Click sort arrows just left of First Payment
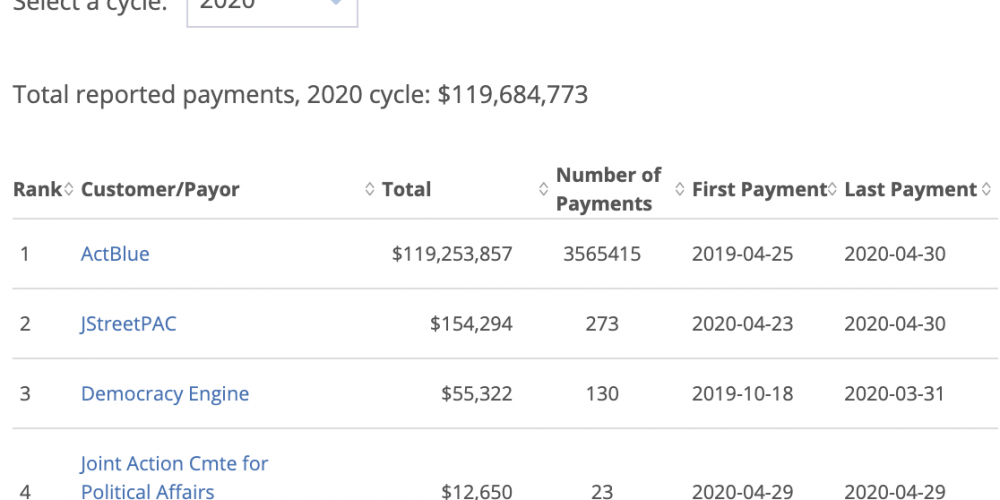The height and width of the screenshot is (500, 1000). (x=680, y=189)
